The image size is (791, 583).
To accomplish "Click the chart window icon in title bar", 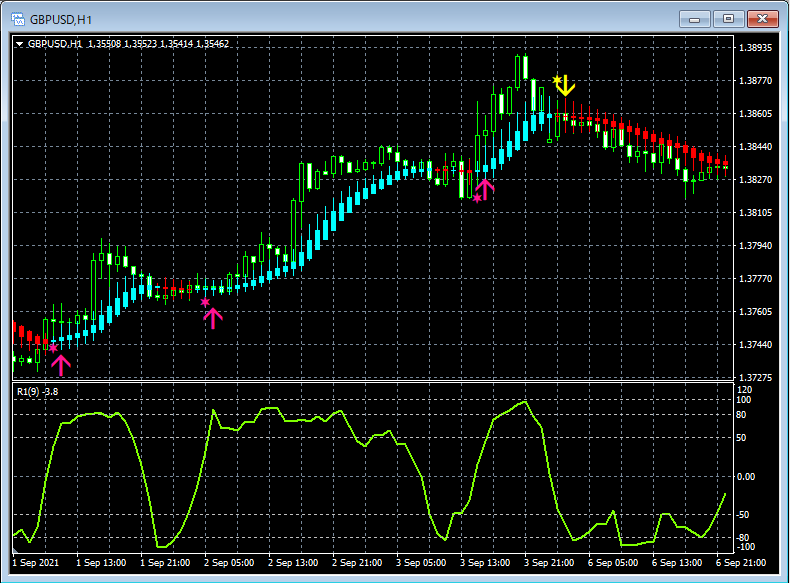I will click(x=17, y=19).
